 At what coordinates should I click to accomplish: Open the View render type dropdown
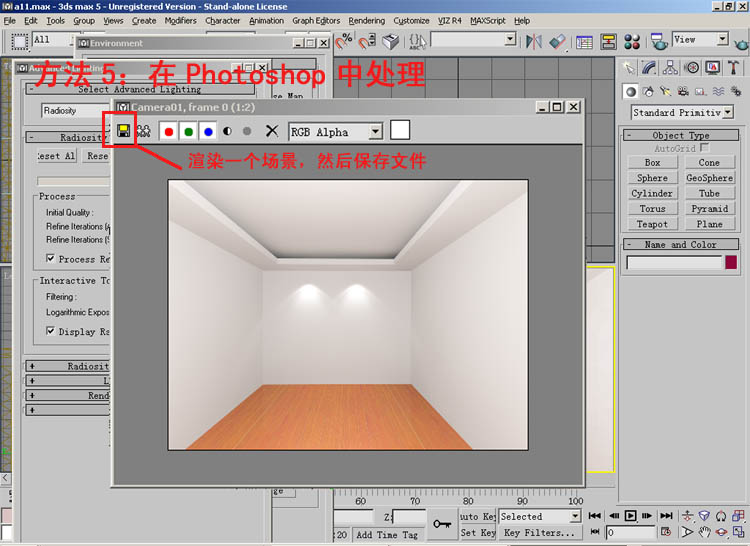tap(723, 39)
